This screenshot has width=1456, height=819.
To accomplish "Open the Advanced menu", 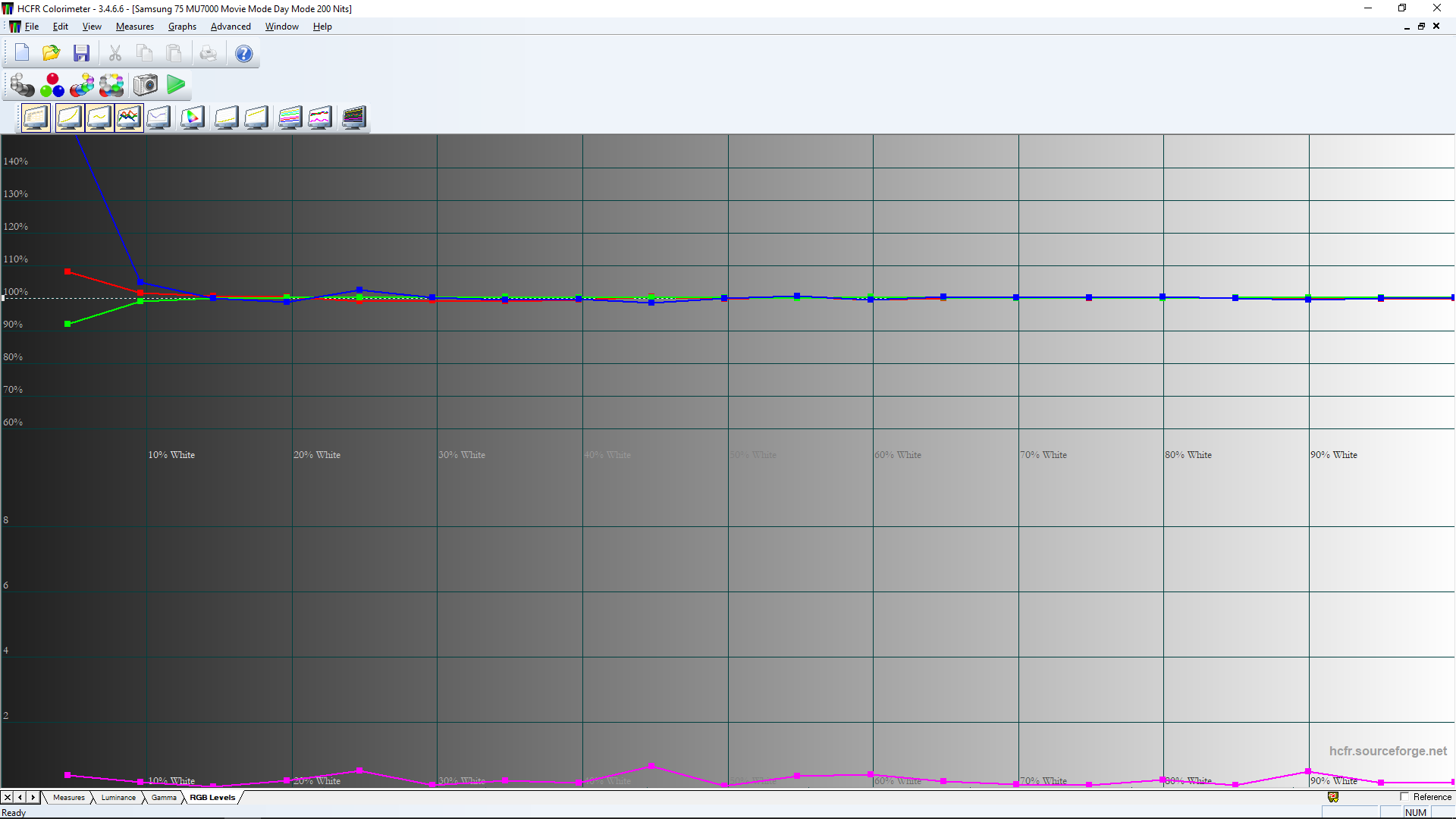I will pyautogui.click(x=231, y=27).
